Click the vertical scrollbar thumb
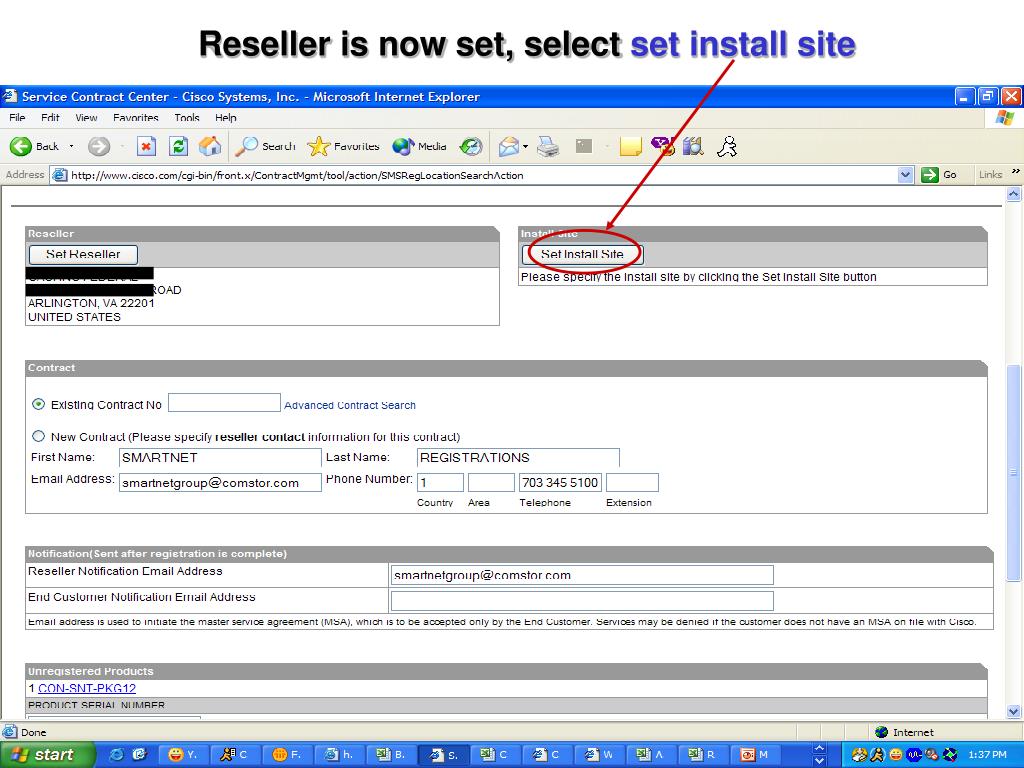 click(1014, 472)
